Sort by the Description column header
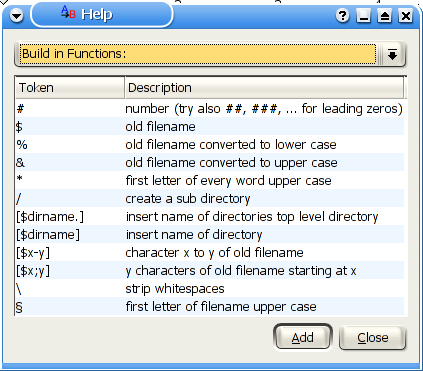 click(264, 88)
